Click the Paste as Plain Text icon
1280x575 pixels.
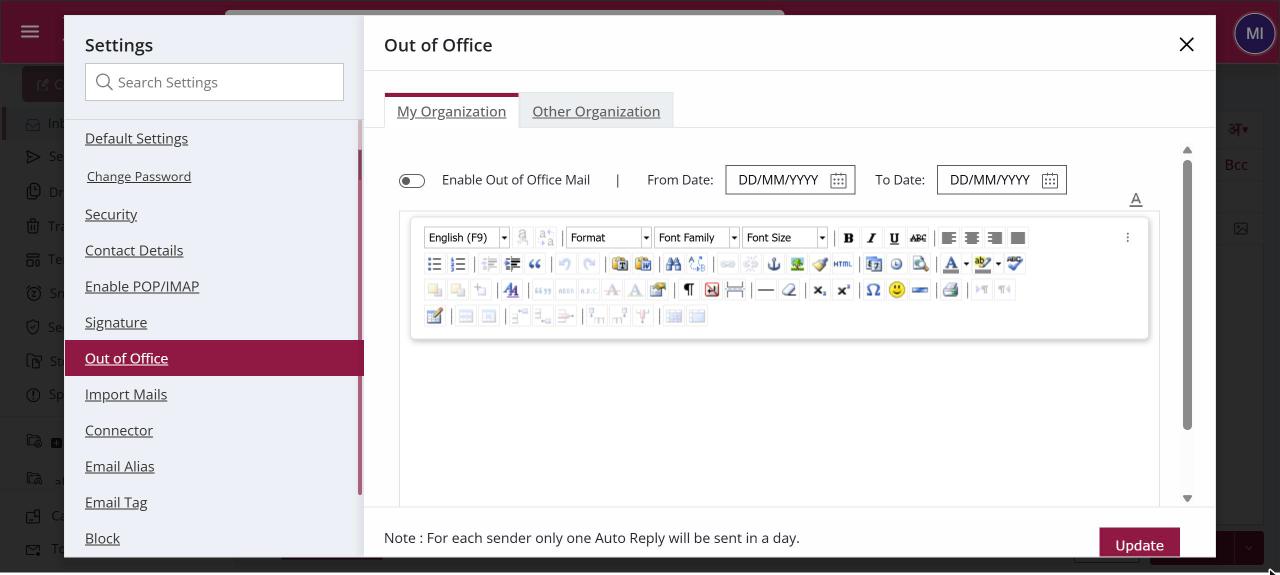(x=620, y=264)
